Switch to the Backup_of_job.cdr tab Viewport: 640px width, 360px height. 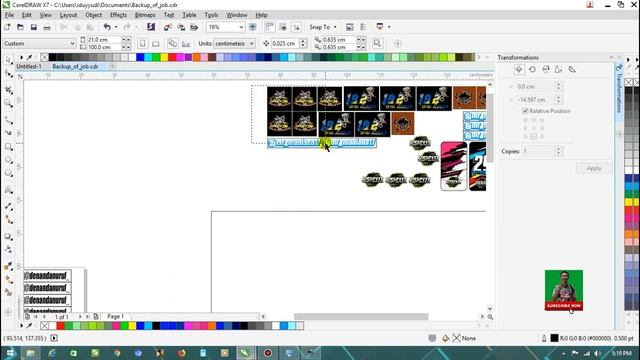click(x=76, y=67)
